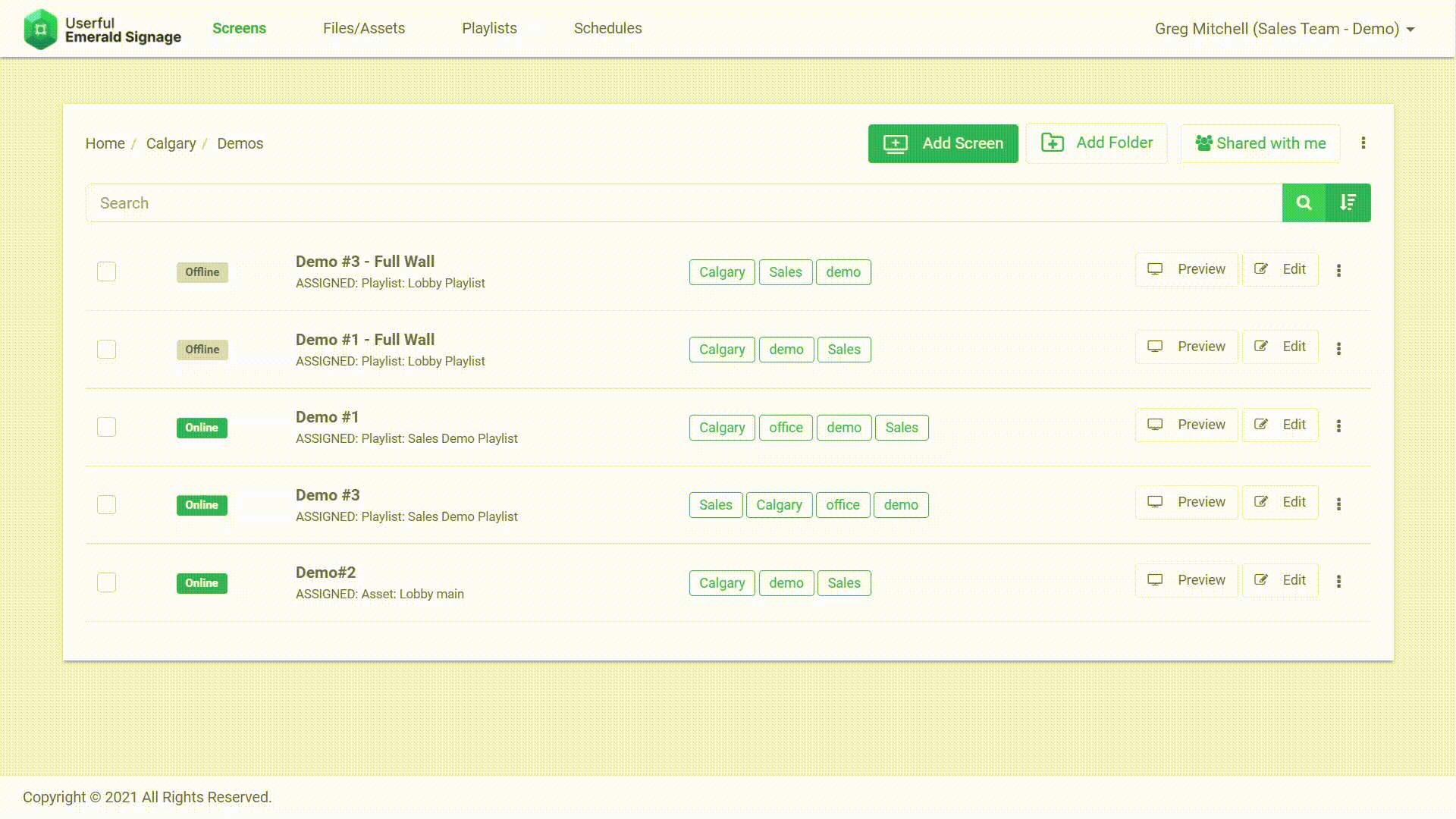Image resolution: width=1456 pixels, height=819 pixels.
Task: Click the folder-plus icon in the Add Folder button
Action: click(1053, 143)
